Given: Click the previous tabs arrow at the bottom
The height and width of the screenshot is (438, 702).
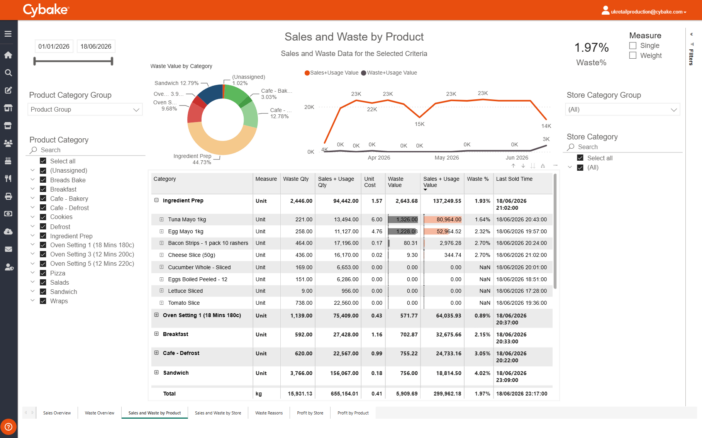Looking at the screenshot, I should tap(26, 412).
